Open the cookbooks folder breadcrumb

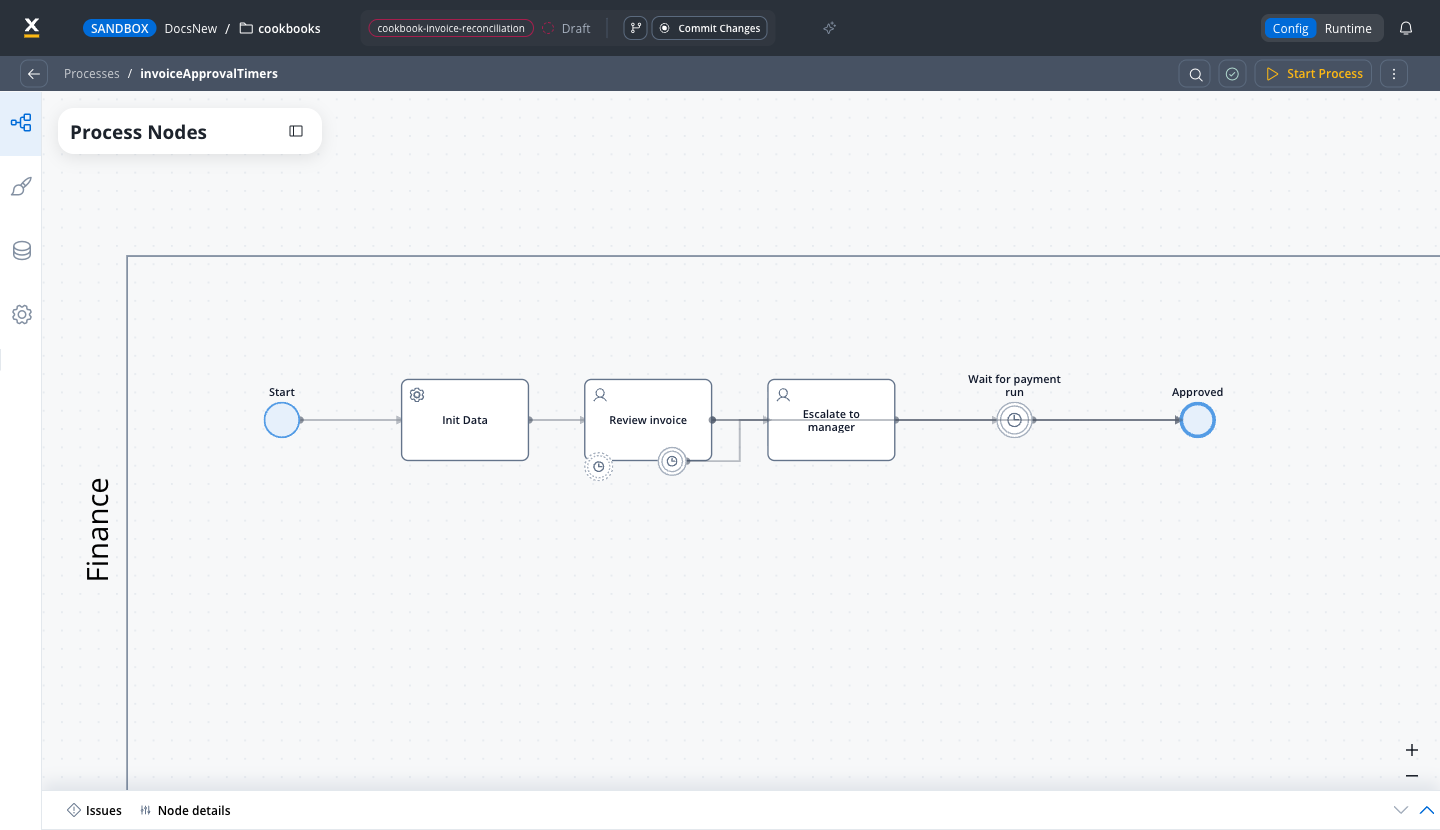280,28
